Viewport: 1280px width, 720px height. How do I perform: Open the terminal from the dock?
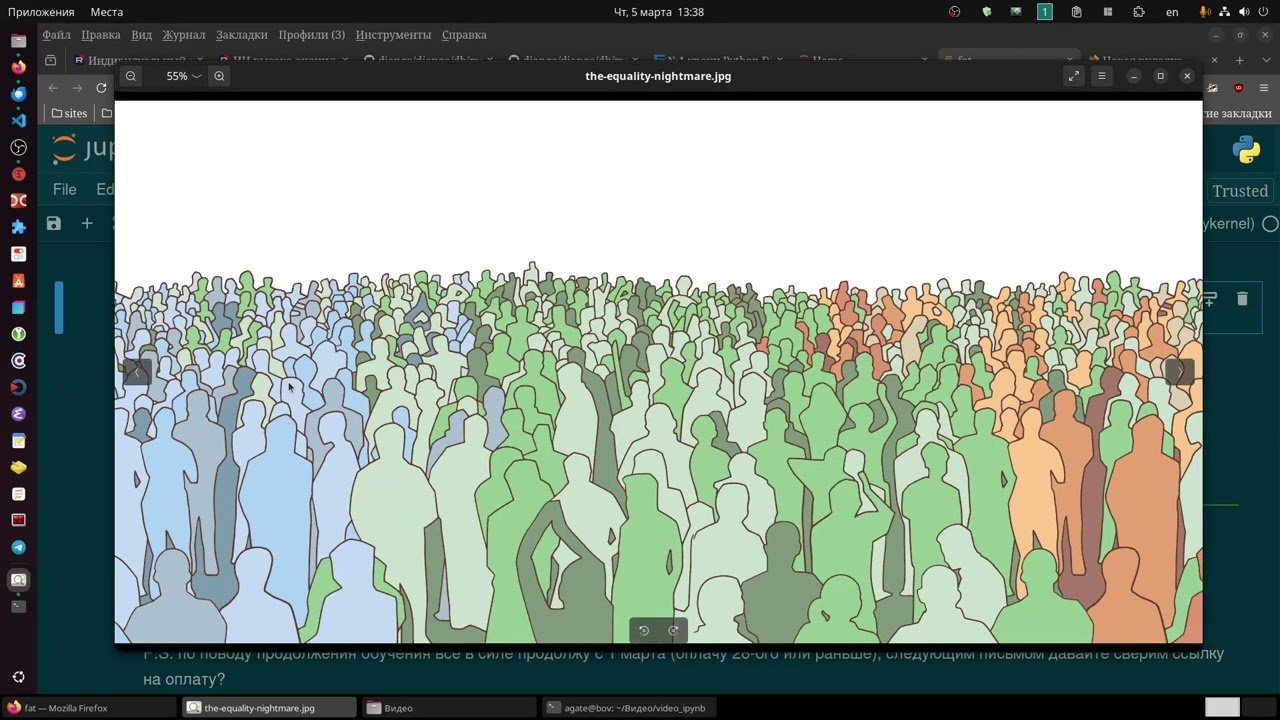(18, 606)
